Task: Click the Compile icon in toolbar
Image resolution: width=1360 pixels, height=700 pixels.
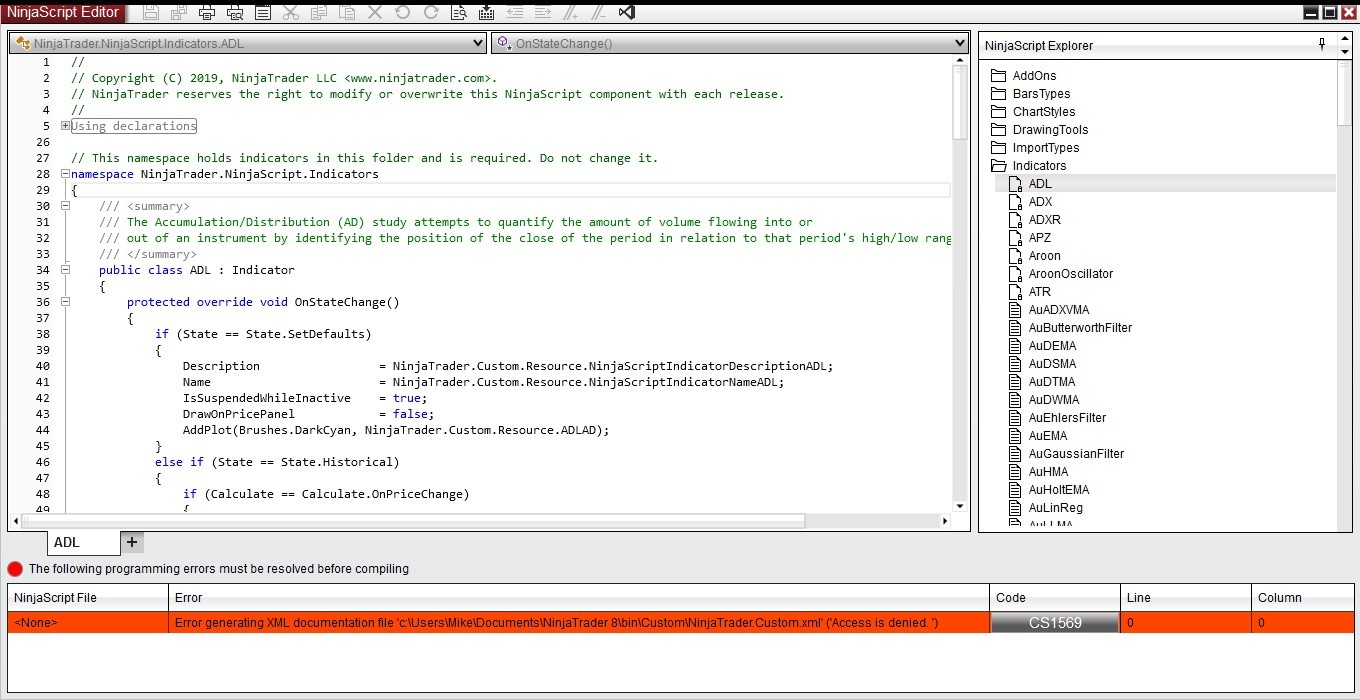Action: (487, 12)
